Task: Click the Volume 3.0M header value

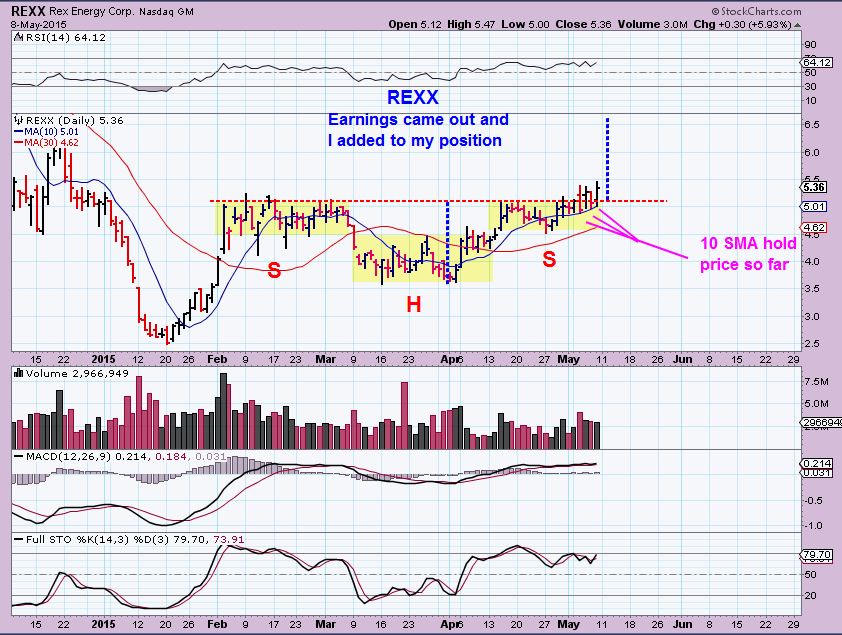Action: (652, 24)
